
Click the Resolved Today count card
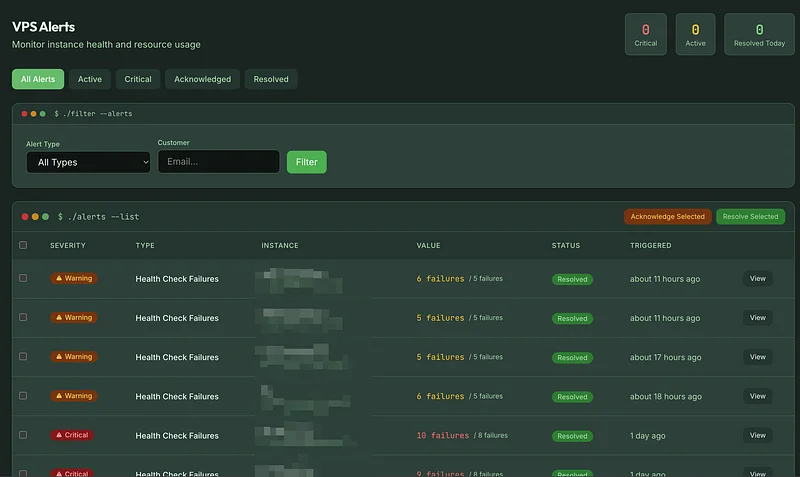[x=759, y=34]
